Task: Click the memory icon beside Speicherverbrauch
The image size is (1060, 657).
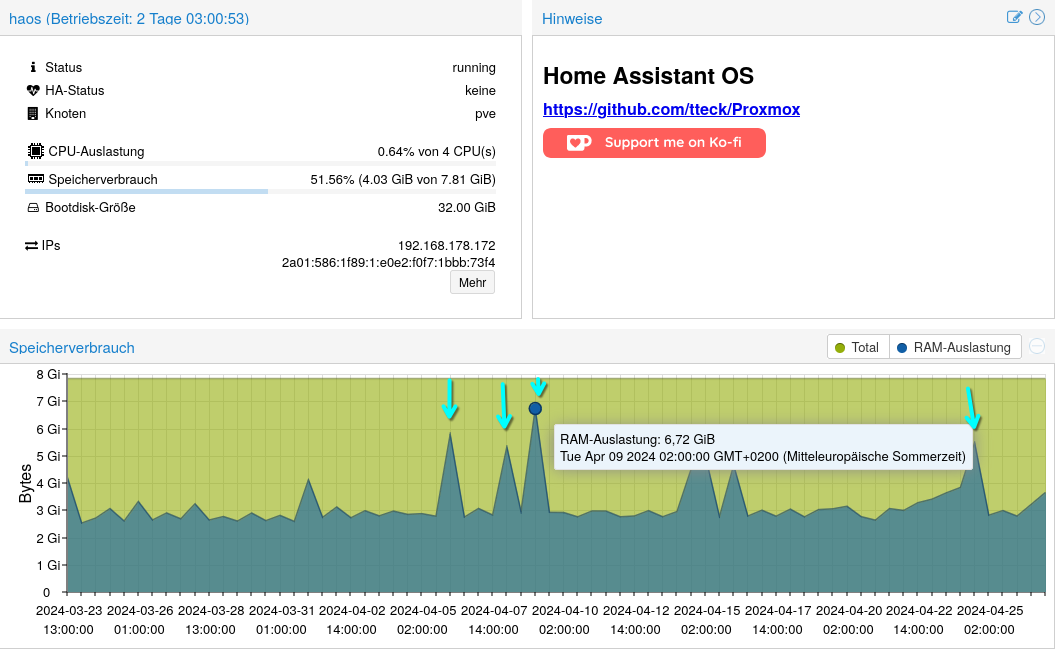Action: pyautogui.click(x=36, y=179)
